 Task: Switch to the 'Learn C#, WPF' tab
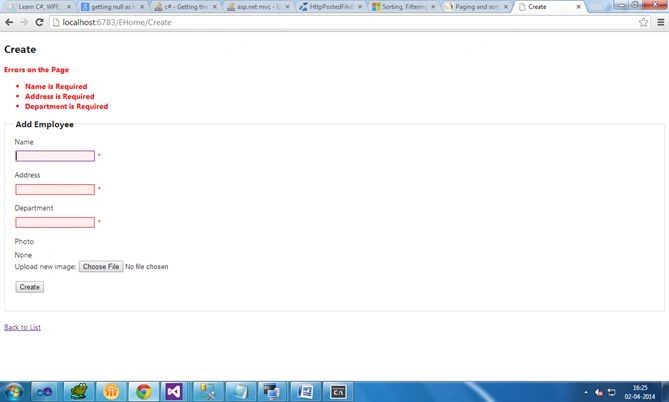point(38,7)
